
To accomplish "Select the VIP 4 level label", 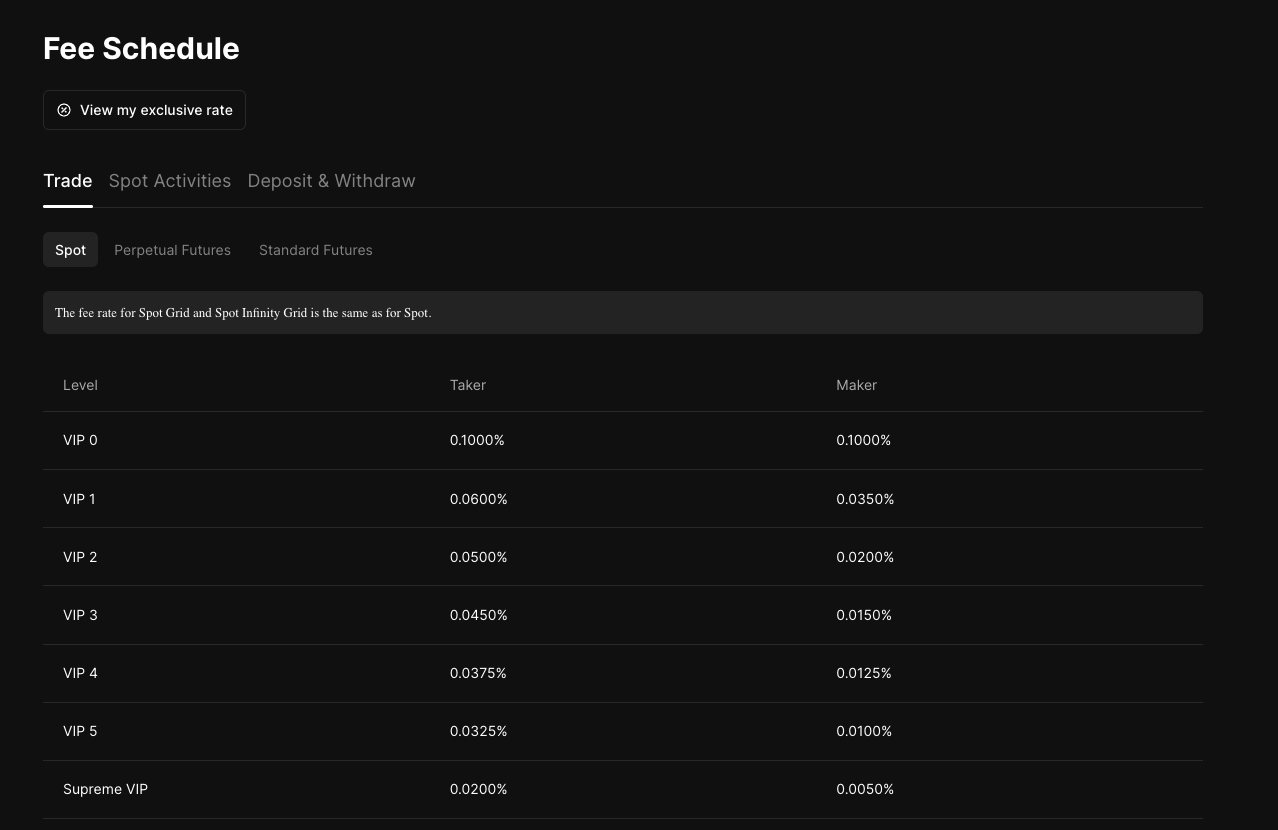I will point(80,673).
